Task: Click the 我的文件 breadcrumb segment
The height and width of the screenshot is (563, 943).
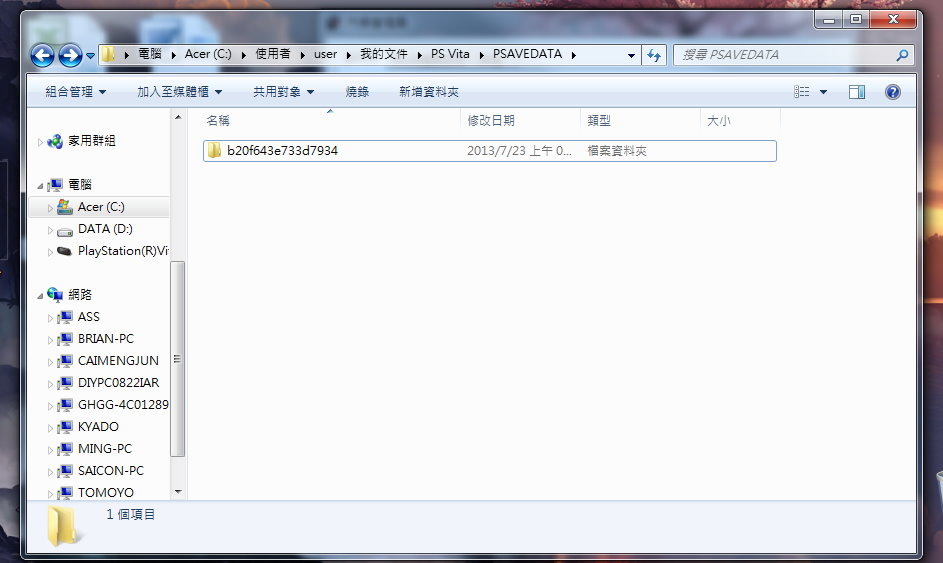Action: [x=384, y=54]
